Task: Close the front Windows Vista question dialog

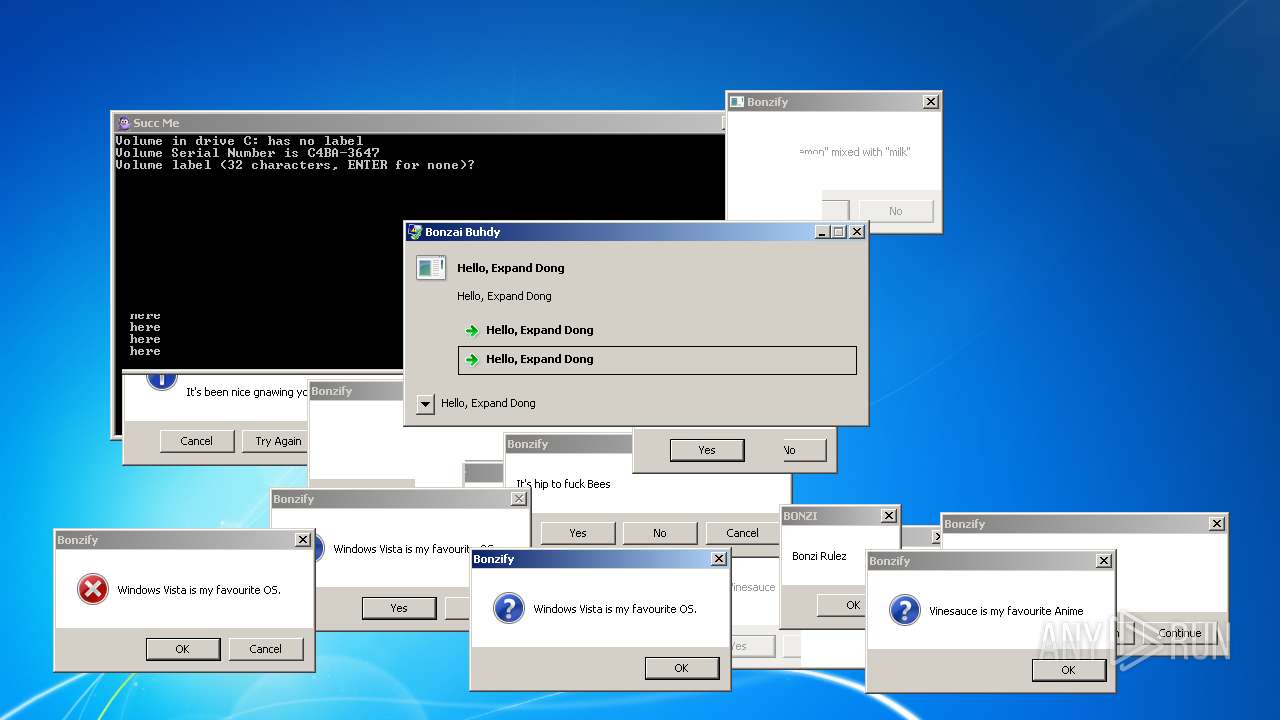Action: pos(719,559)
